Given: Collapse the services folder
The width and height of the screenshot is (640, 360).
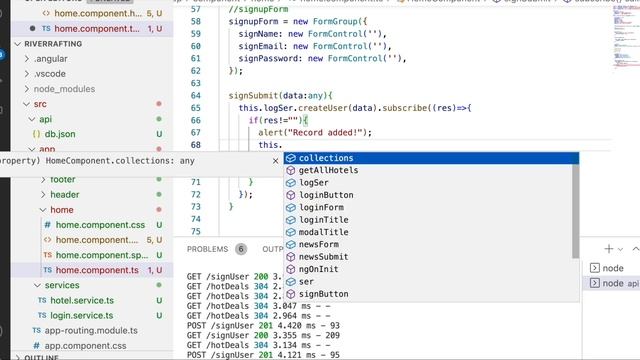Looking at the screenshot, I should click(x=38, y=285).
